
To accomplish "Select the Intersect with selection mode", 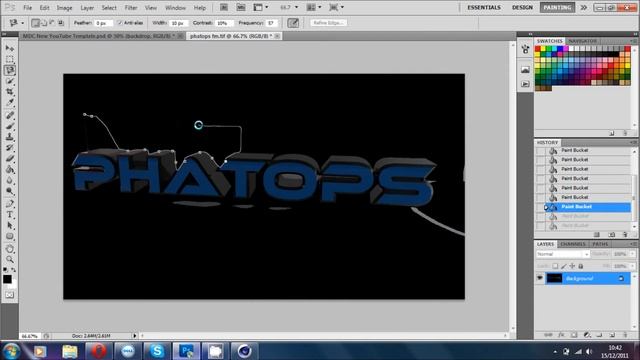I will [61, 23].
